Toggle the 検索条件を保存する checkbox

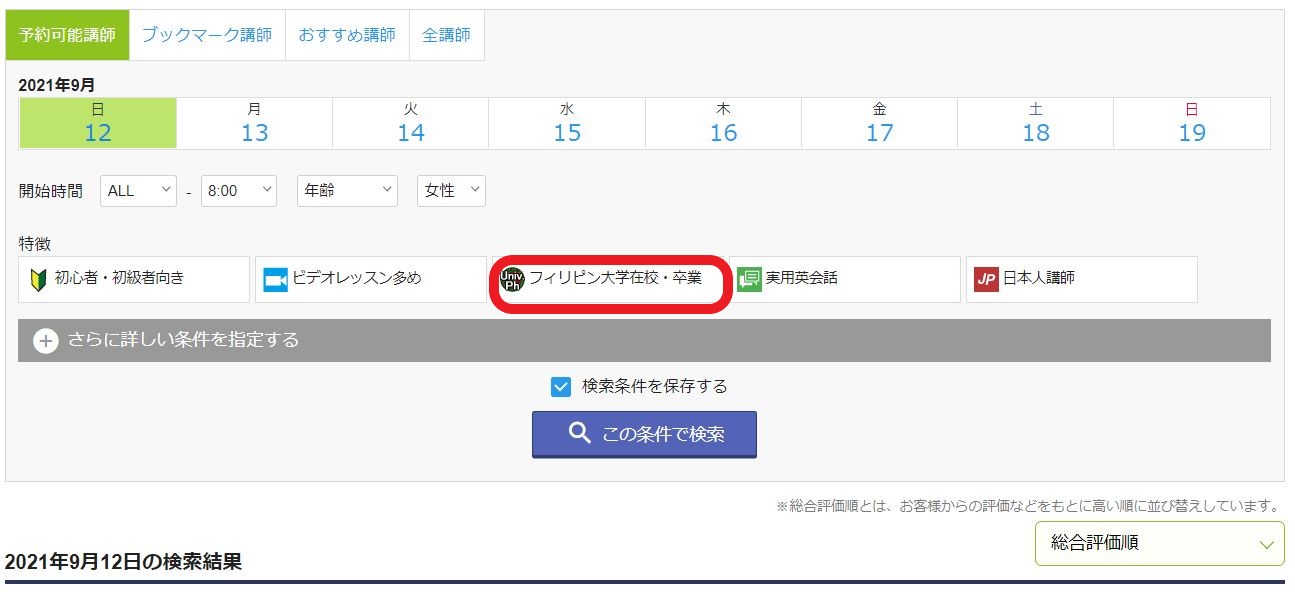(561, 386)
